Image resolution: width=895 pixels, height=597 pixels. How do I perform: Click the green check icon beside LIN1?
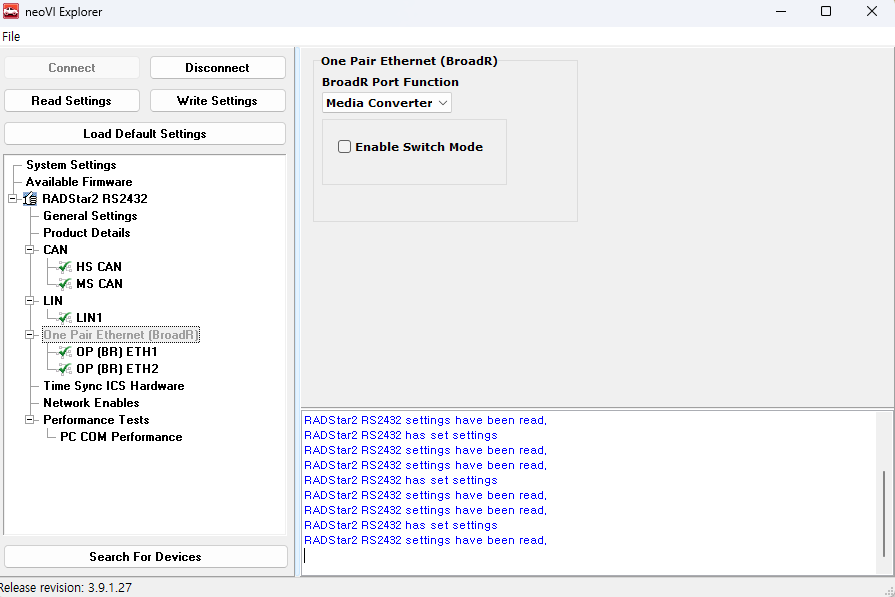pyautogui.click(x=65, y=318)
